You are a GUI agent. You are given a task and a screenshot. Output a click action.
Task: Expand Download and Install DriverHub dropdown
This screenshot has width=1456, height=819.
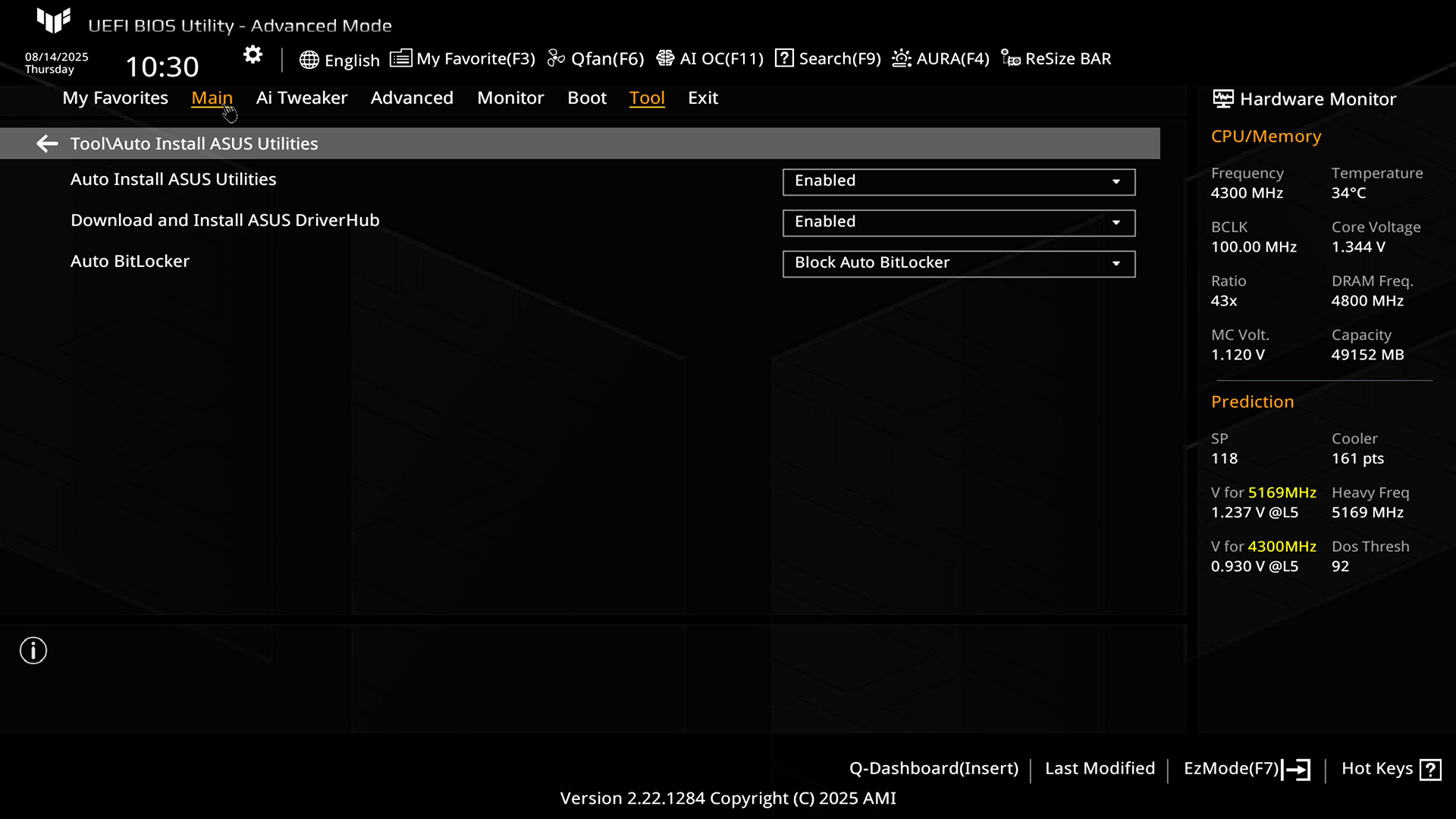click(x=959, y=223)
